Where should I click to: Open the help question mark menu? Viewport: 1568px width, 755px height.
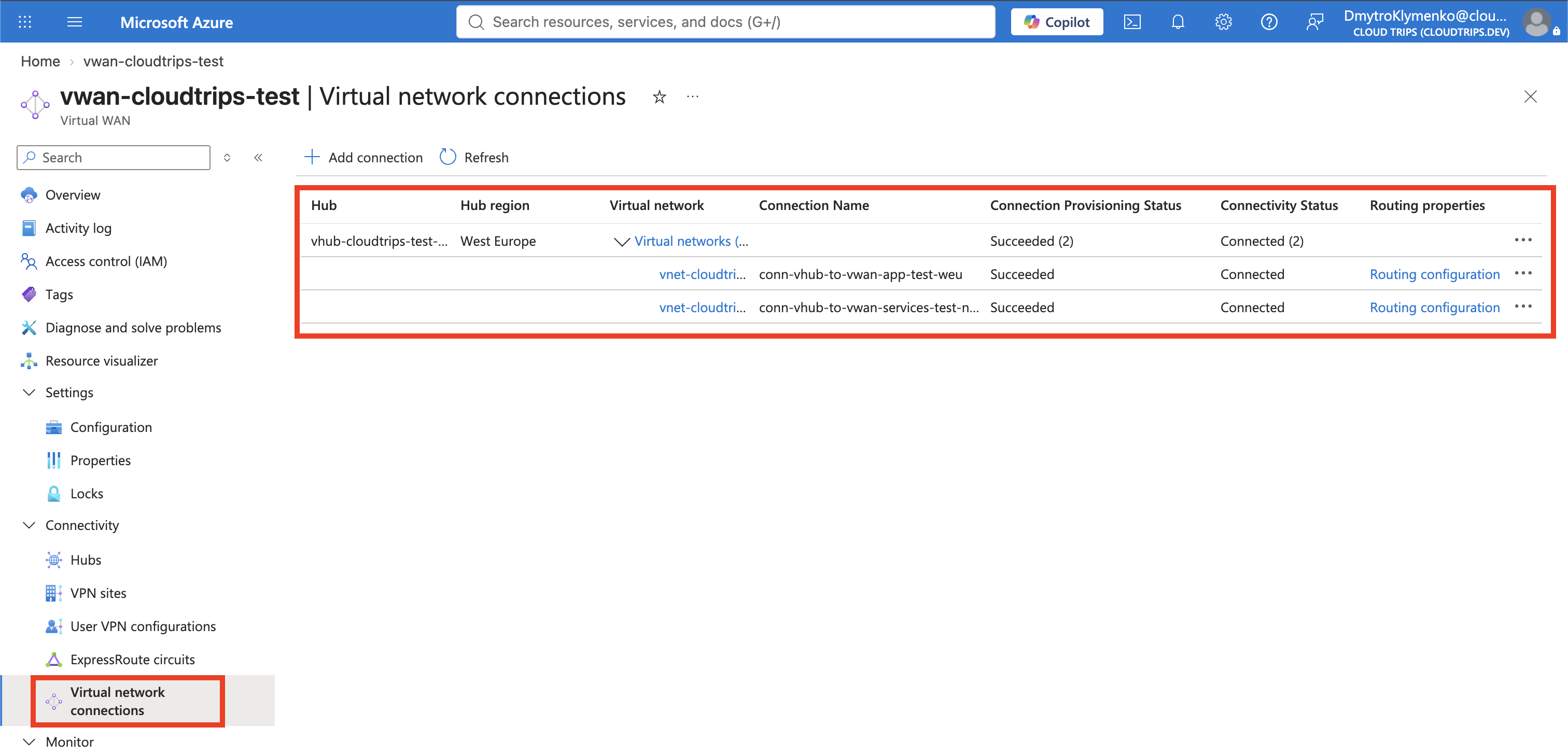coord(1268,22)
